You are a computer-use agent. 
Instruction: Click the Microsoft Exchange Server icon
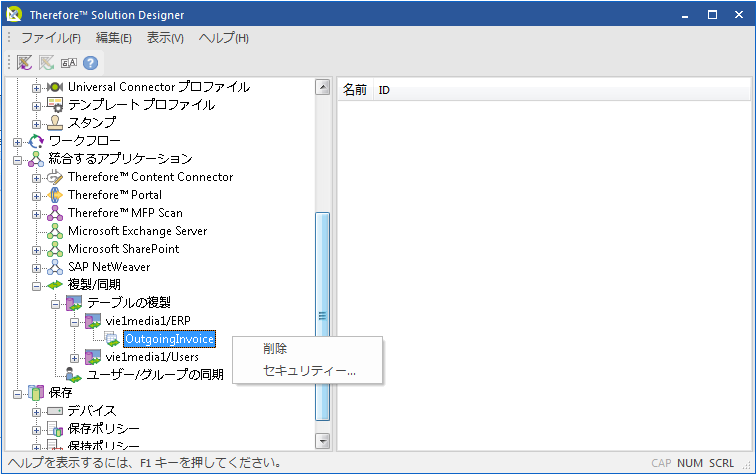pos(55,231)
